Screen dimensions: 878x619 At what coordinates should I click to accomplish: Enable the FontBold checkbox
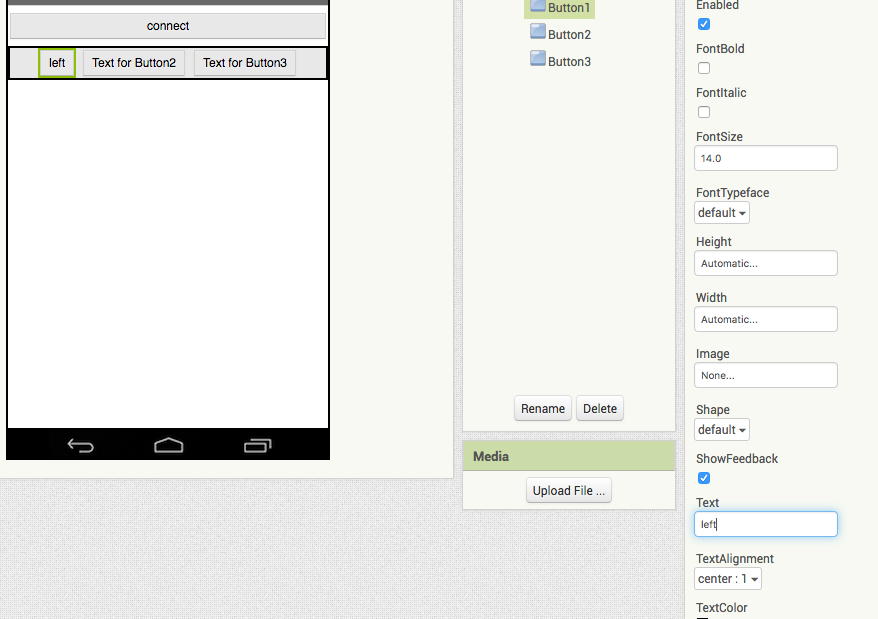(704, 68)
